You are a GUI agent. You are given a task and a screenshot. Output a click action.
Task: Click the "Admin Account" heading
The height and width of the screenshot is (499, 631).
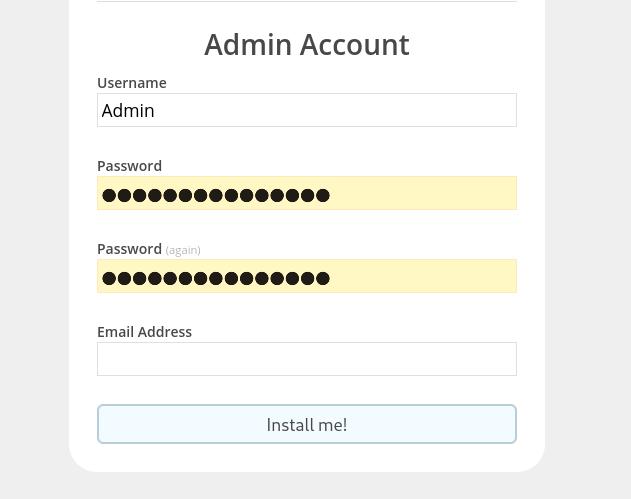tap(306, 44)
